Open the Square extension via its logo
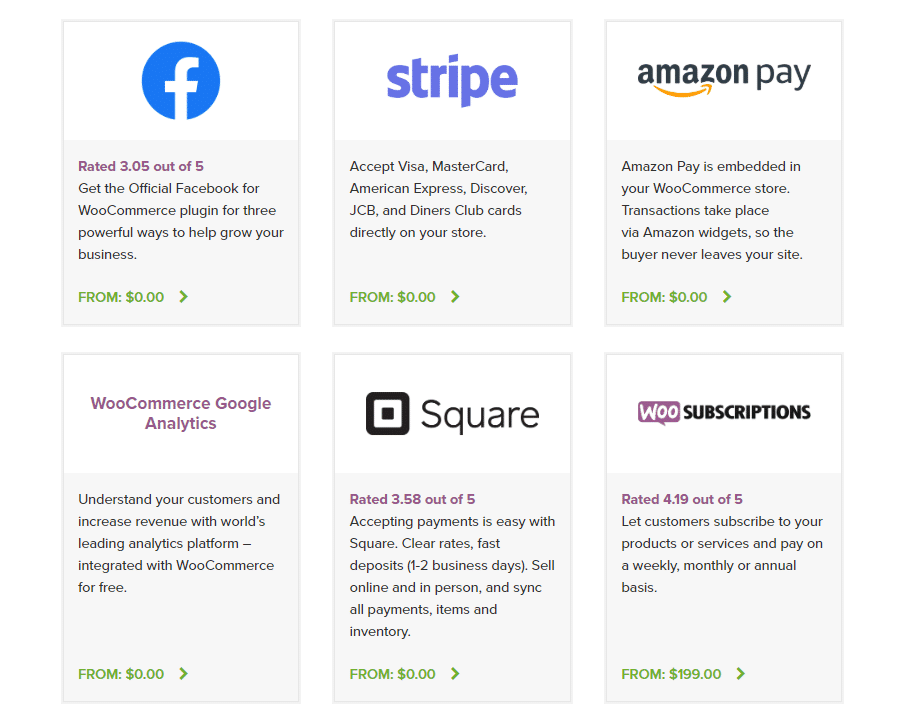Image resolution: width=900 pixels, height=721 pixels. tap(452, 413)
